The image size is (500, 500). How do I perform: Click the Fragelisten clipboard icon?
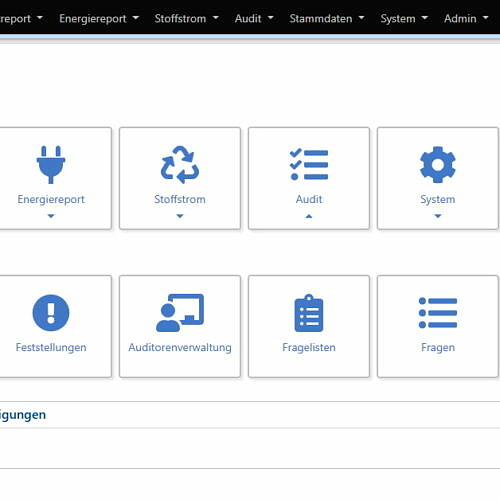[x=309, y=313]
